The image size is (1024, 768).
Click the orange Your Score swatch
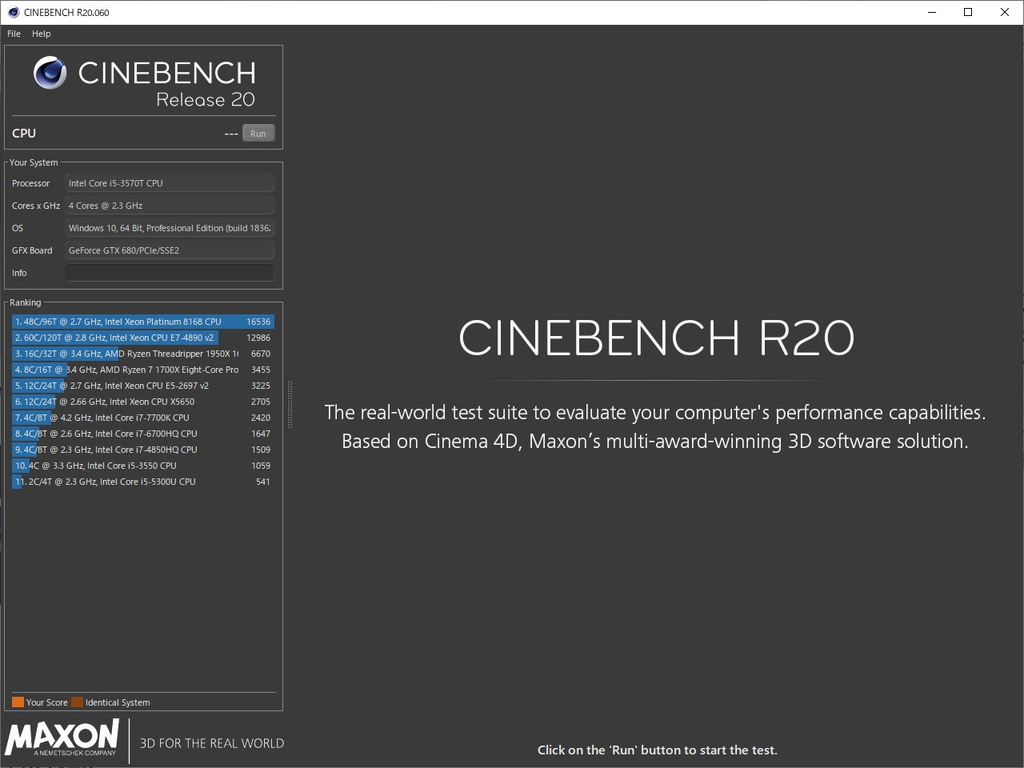tap(17, 702)
